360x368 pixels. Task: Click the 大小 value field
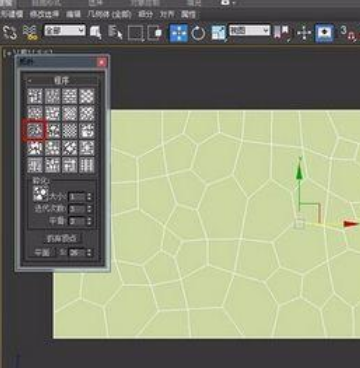[x=77, y=197]
